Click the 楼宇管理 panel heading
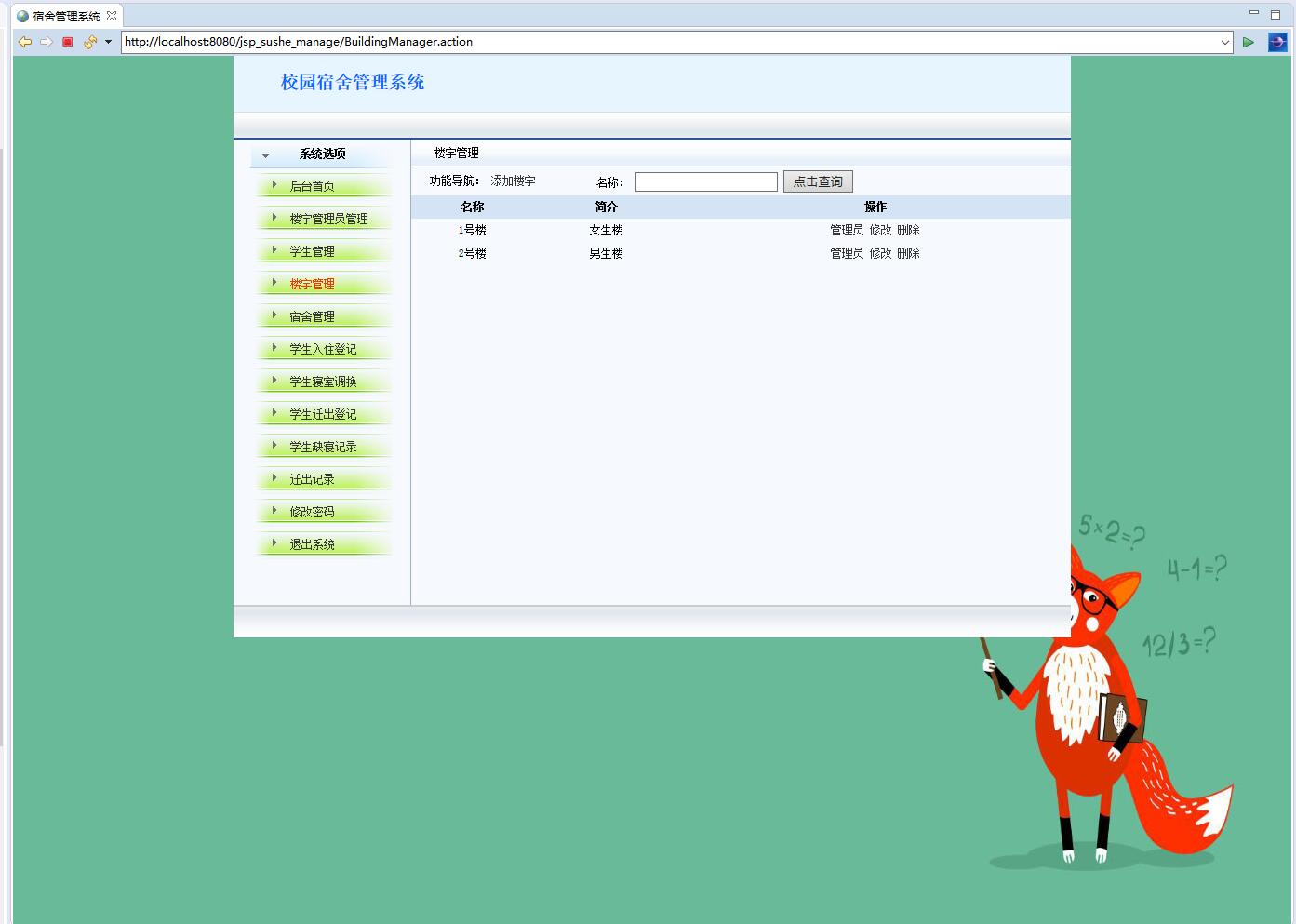 tap(457, 153)
